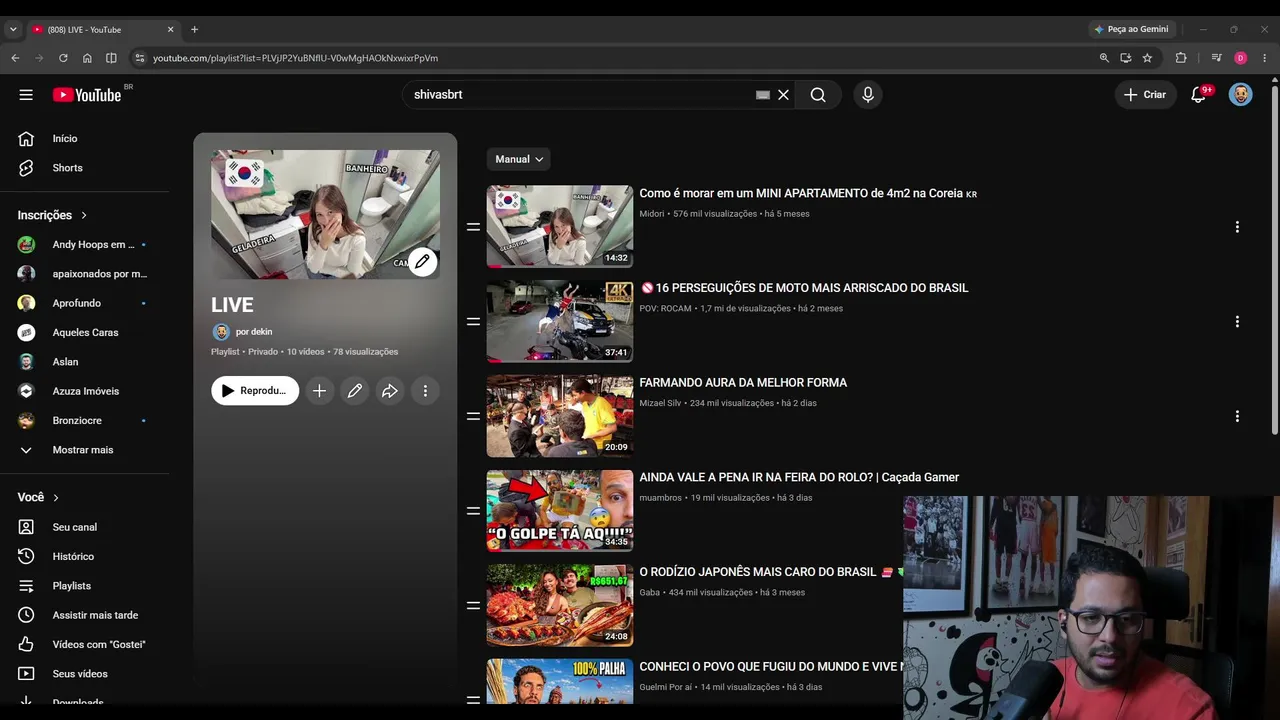Open the Aqueles Caras channel

[x=85, y=333]
